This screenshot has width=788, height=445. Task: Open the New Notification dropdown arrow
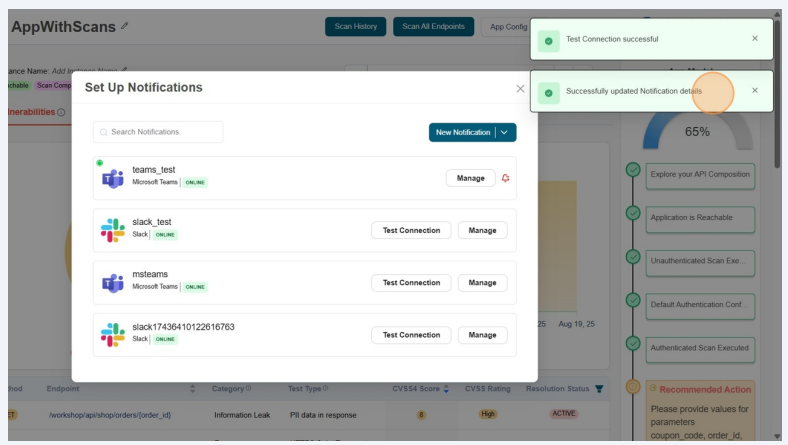pyautogui.click(x=507, y=132)
